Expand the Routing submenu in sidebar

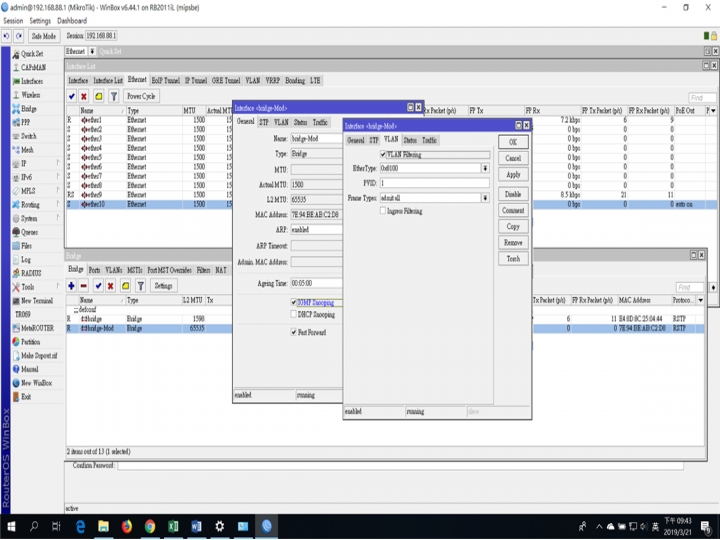click(x=30, y=204)
